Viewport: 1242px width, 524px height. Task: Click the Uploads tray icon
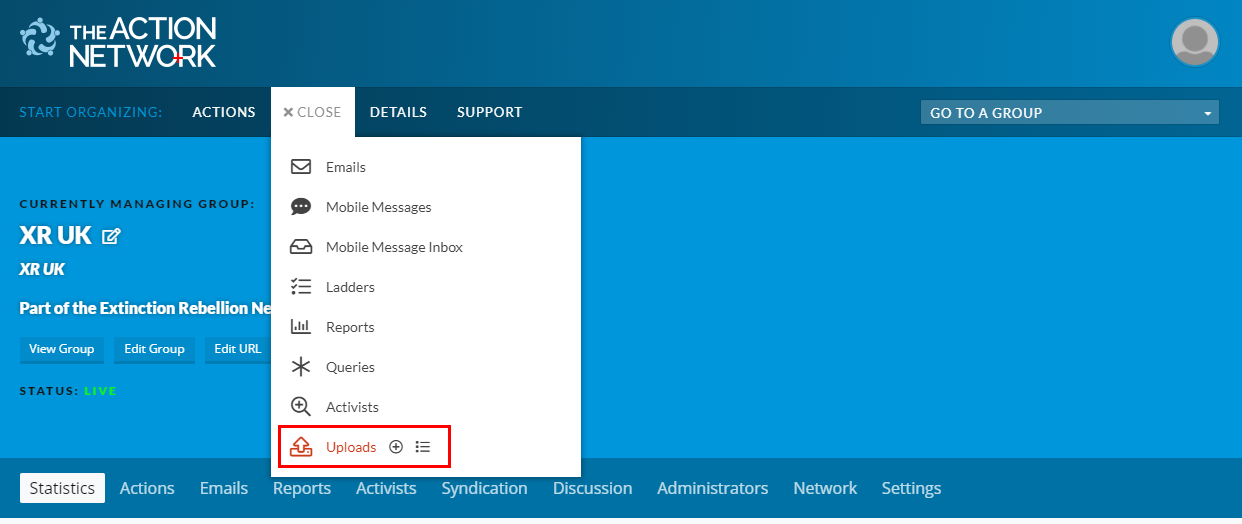click(x=301, y=447)
